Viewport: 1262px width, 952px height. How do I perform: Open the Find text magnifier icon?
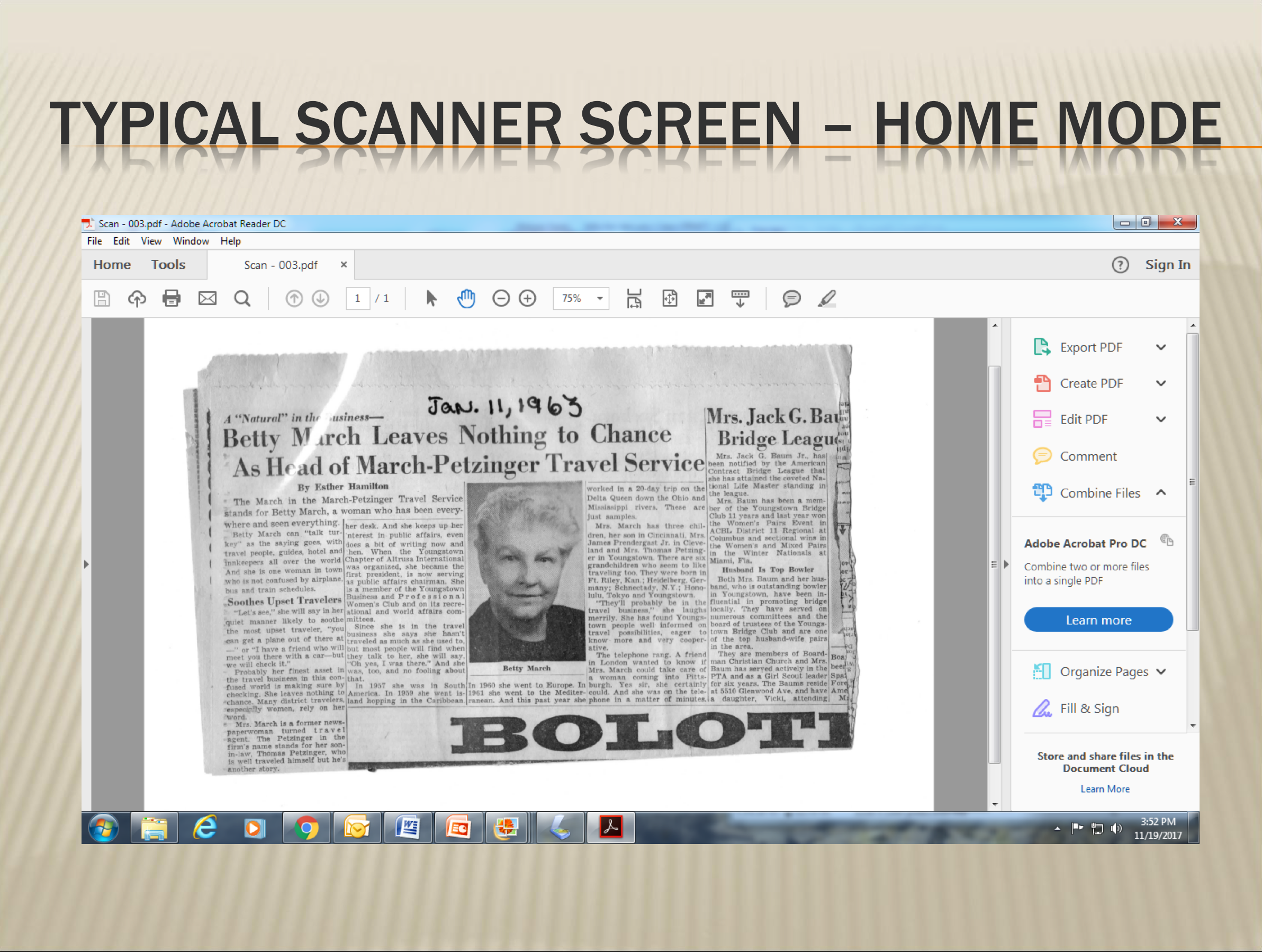pos(242,299)
